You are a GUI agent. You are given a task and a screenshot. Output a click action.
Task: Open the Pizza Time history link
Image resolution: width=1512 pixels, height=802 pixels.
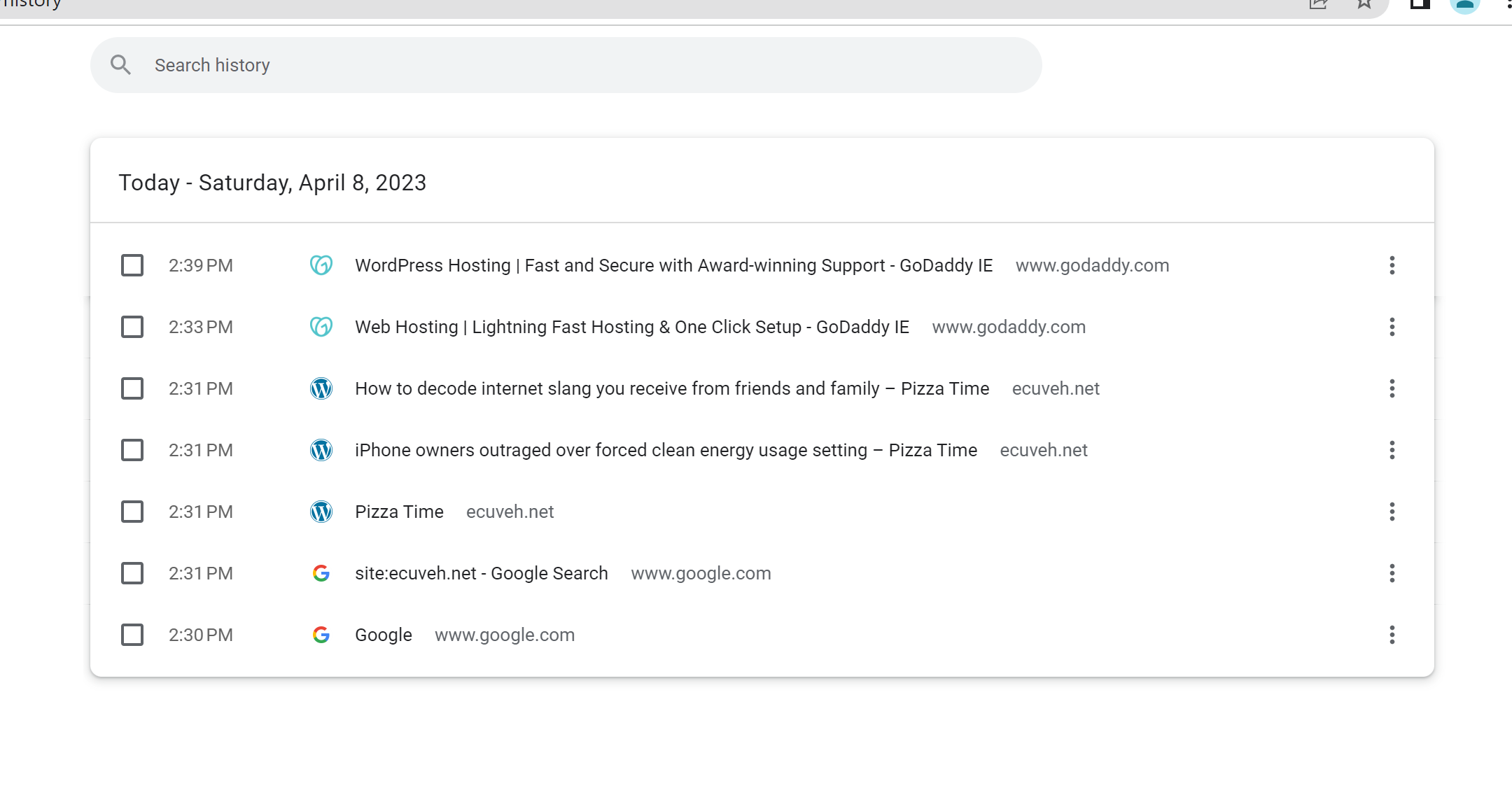point(399,512)
